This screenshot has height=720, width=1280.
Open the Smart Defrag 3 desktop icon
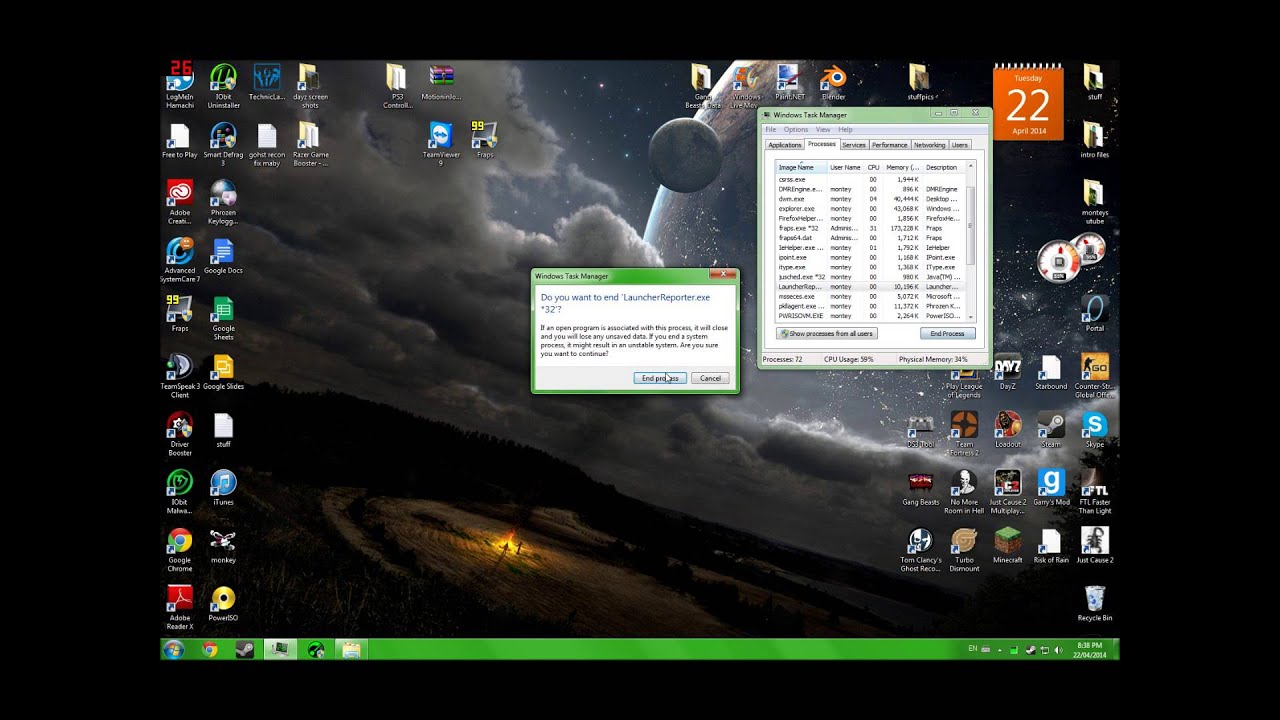[x=223, y=144]
